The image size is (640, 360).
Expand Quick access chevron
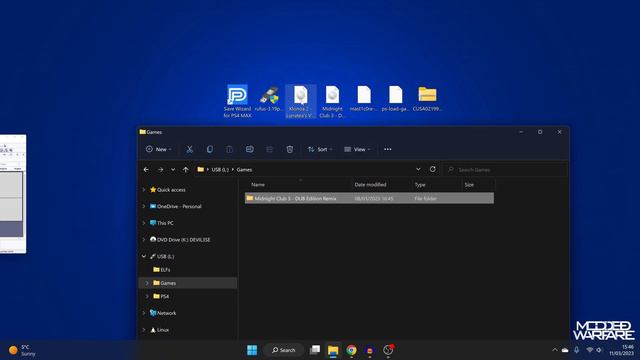(144, 190)
